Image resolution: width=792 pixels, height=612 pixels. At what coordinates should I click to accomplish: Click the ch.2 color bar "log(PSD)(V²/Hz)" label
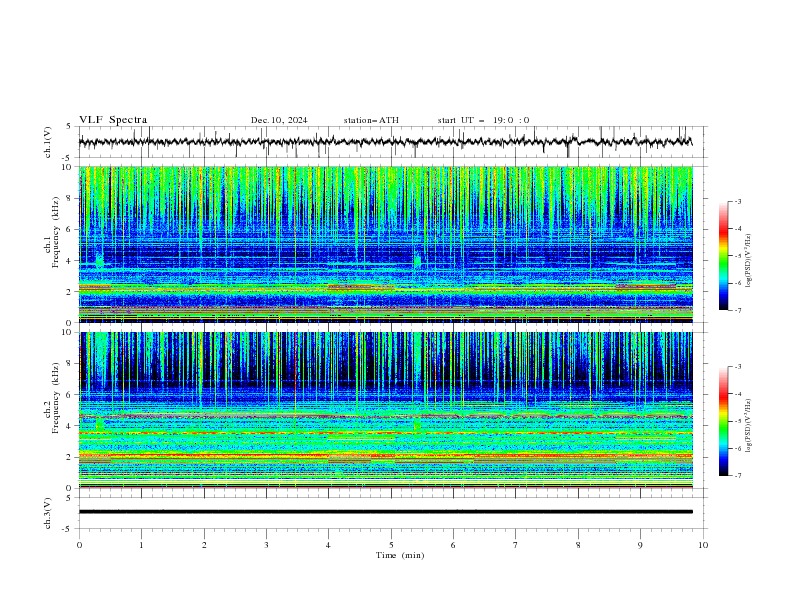click(x=748, y=426)
